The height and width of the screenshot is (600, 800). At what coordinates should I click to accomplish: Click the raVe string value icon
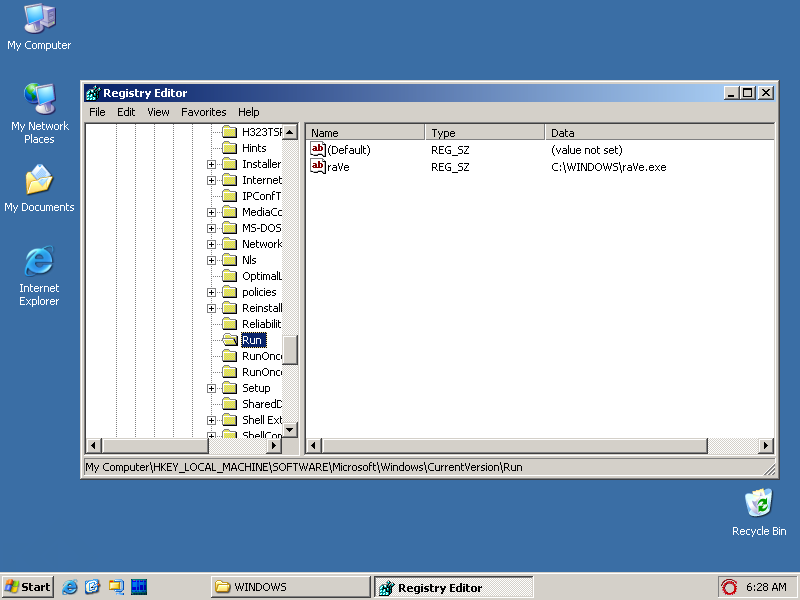click(x=317, y=166)
